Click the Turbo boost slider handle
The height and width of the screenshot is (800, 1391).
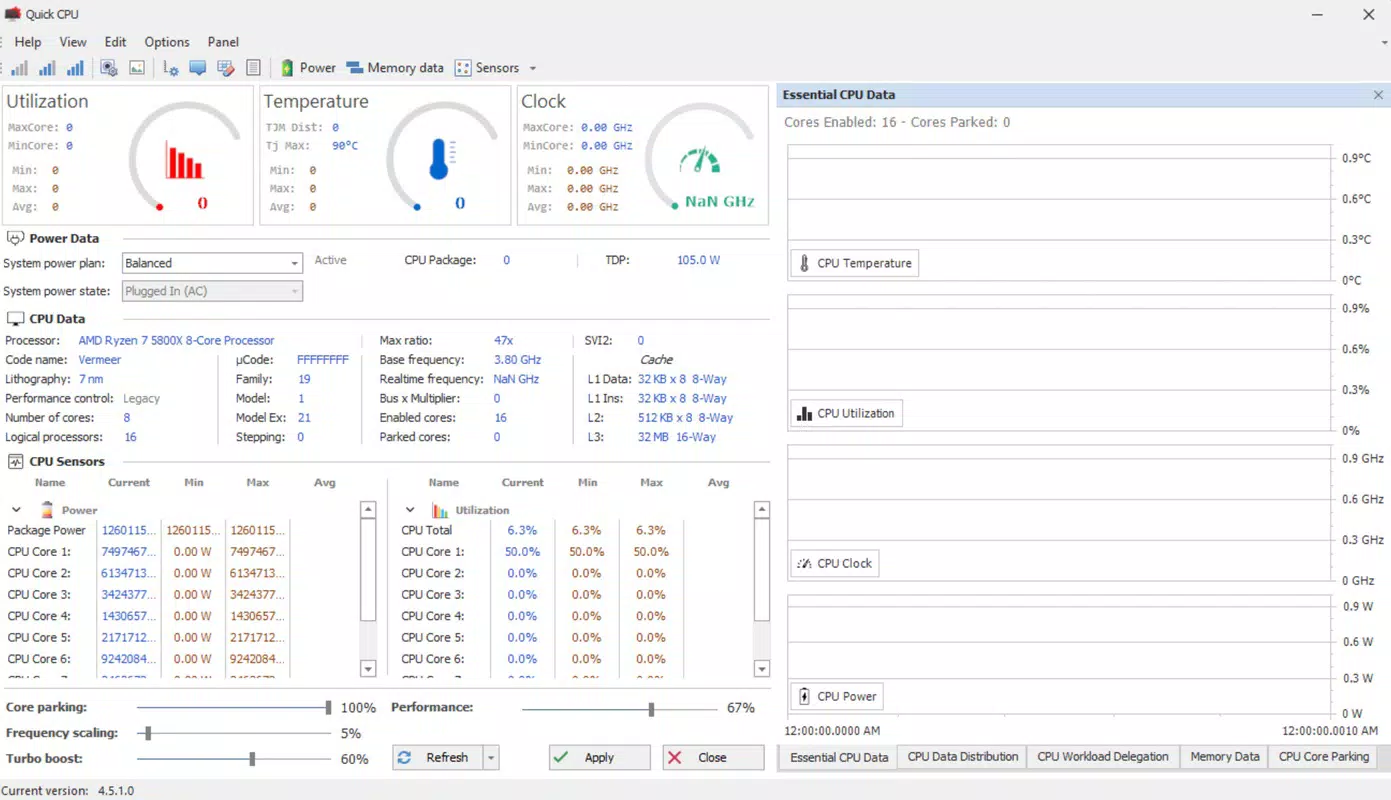tap(252, 759)
